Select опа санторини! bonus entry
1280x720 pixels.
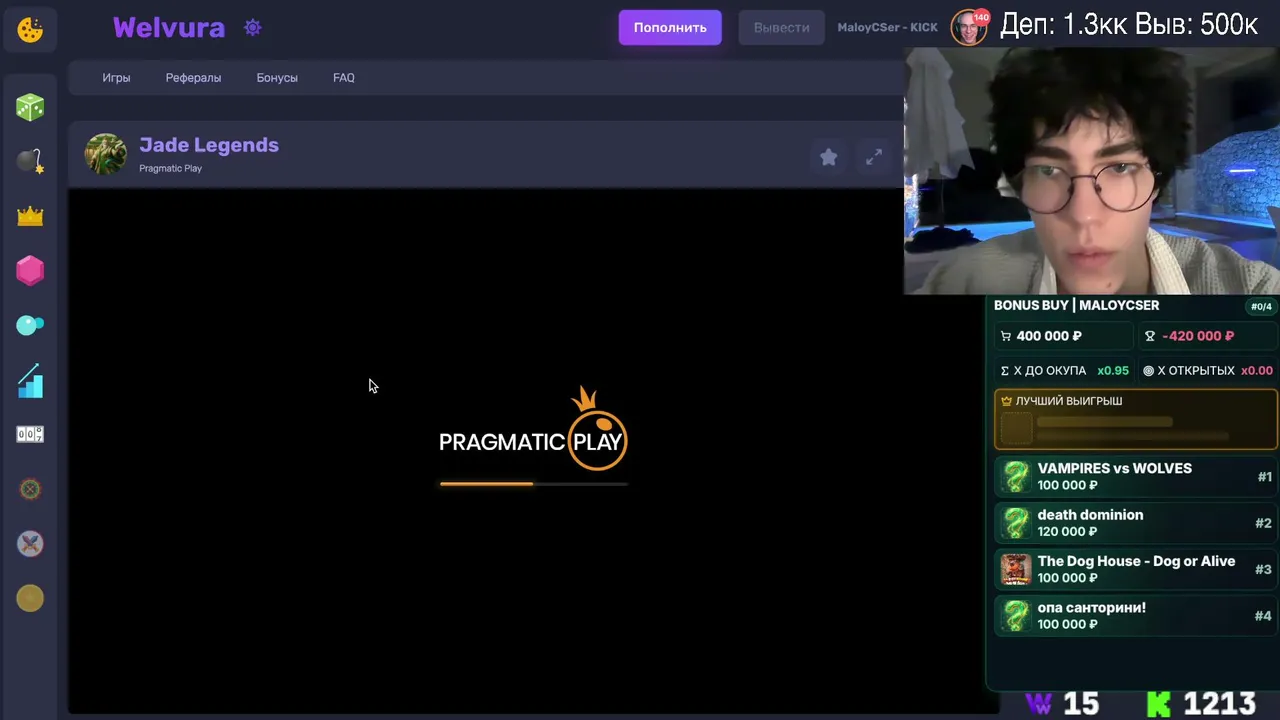point(1136,615)
